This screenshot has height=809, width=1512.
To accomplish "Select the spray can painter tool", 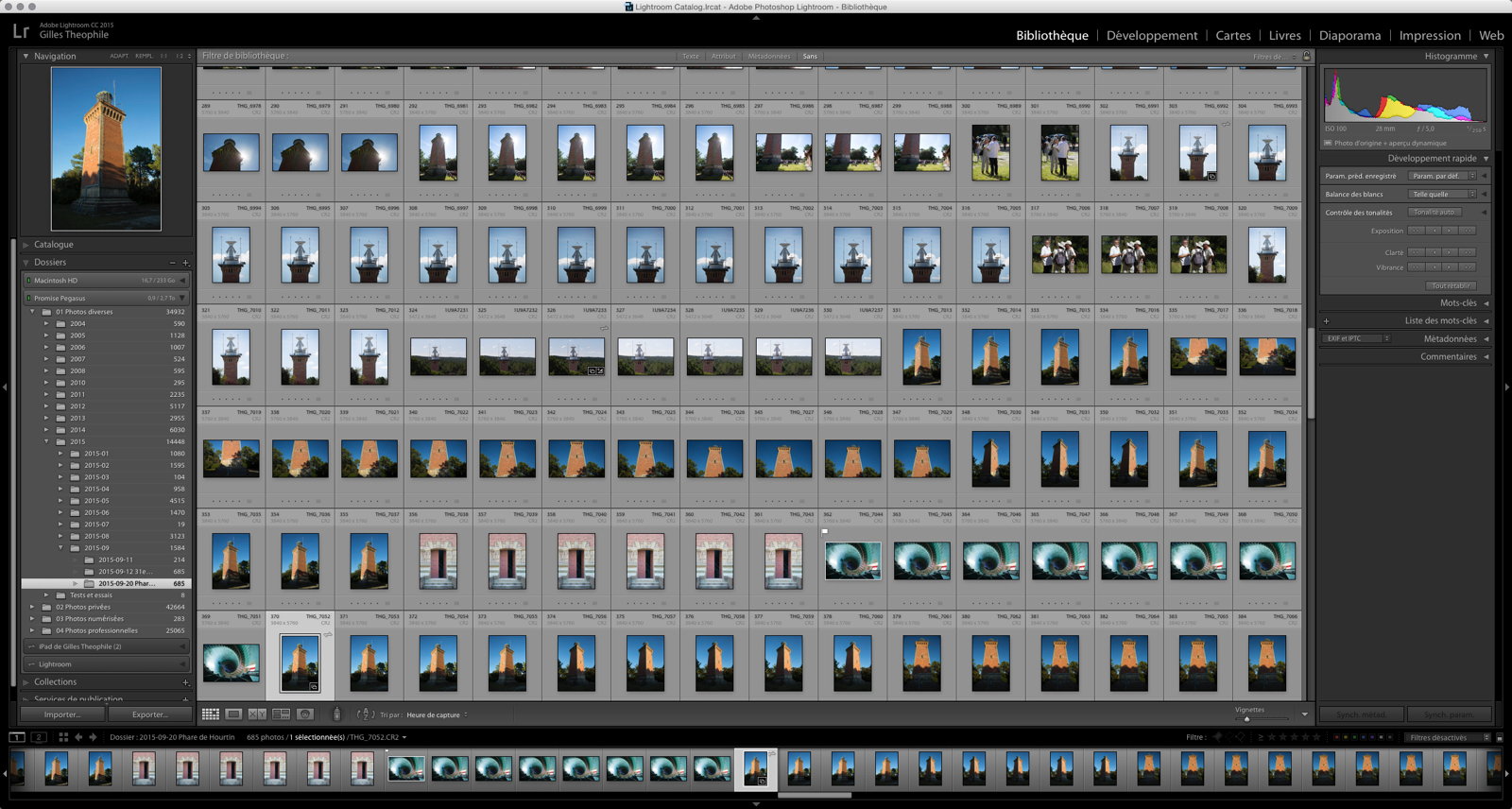I will click(336, 714).
